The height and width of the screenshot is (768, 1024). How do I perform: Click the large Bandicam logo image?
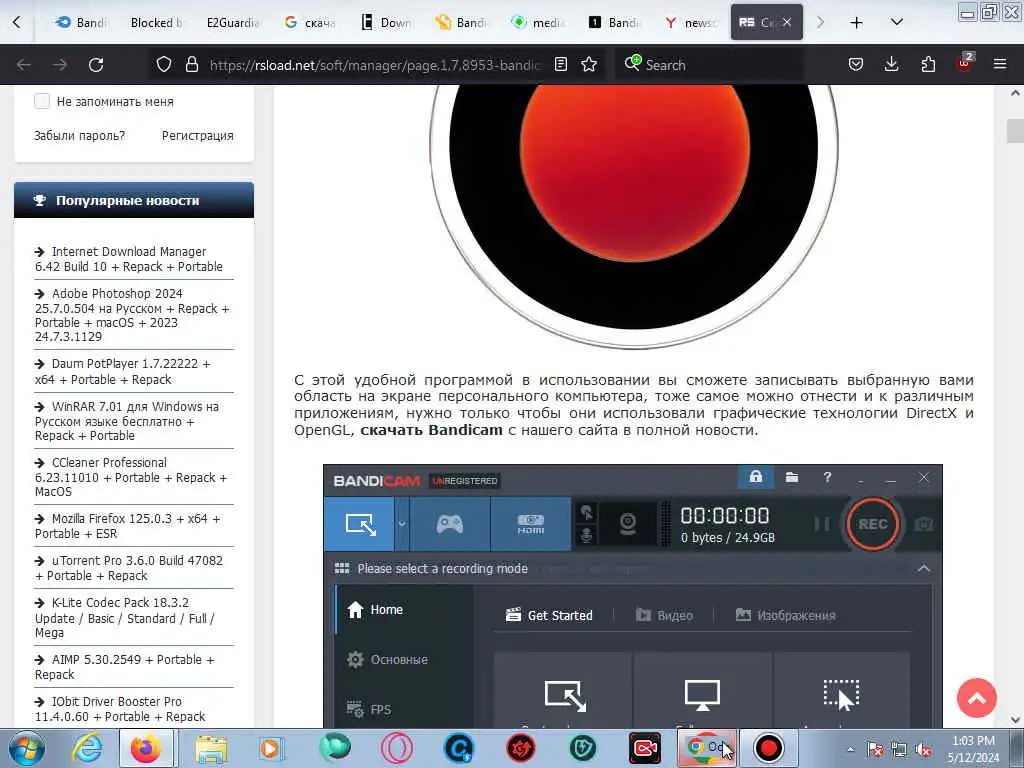(x=633, y=216)
